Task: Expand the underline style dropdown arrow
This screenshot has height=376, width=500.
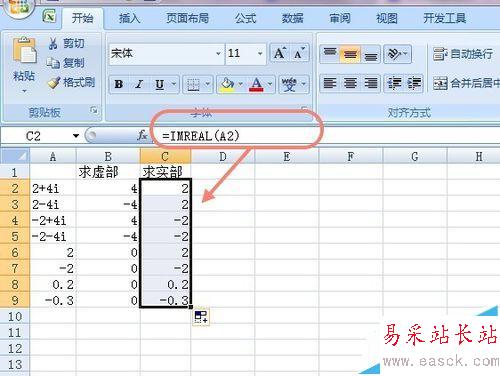Action: point(174,84)
